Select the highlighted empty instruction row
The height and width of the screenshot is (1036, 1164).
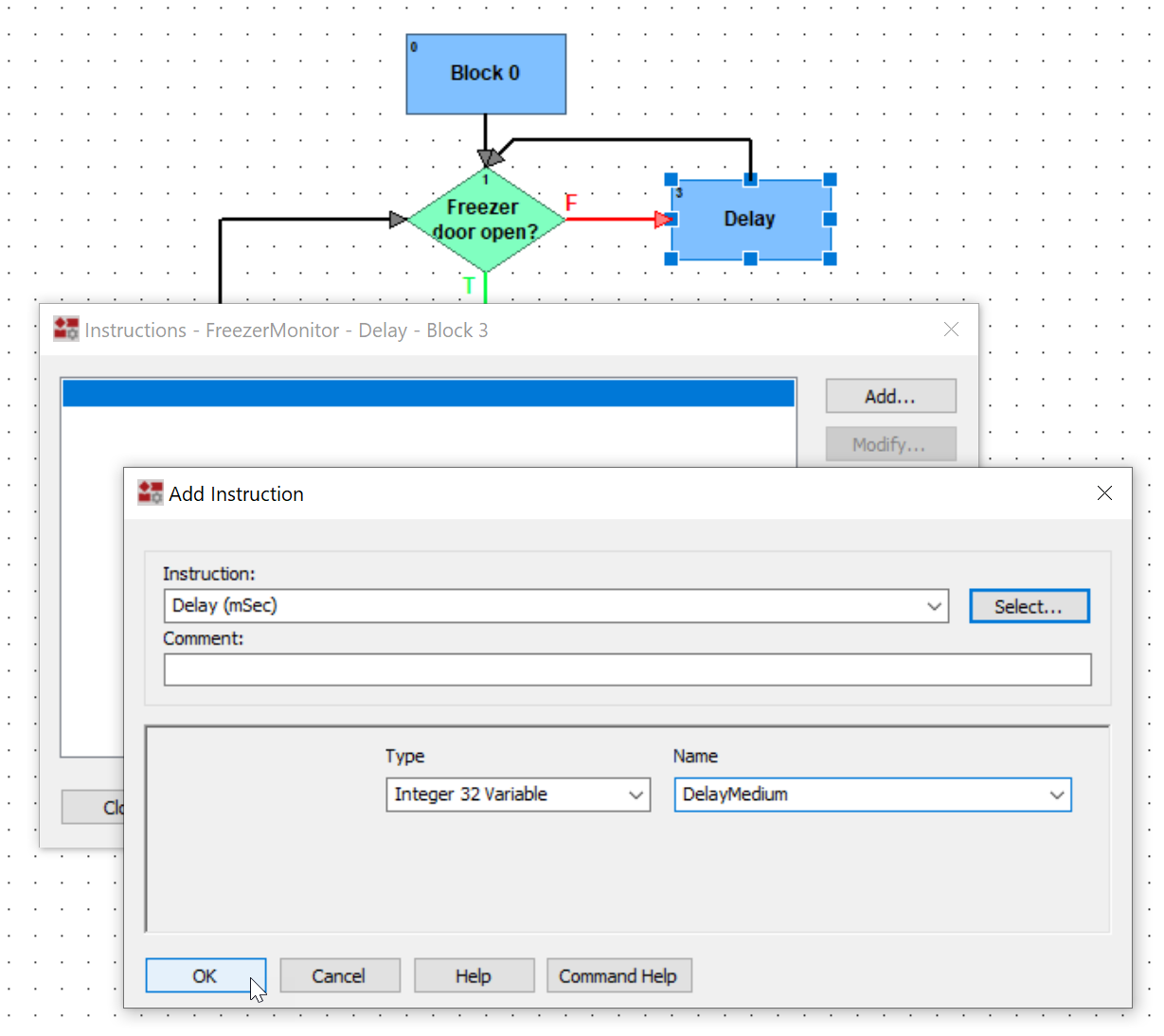pyautogui.click(x=427, y=391)
